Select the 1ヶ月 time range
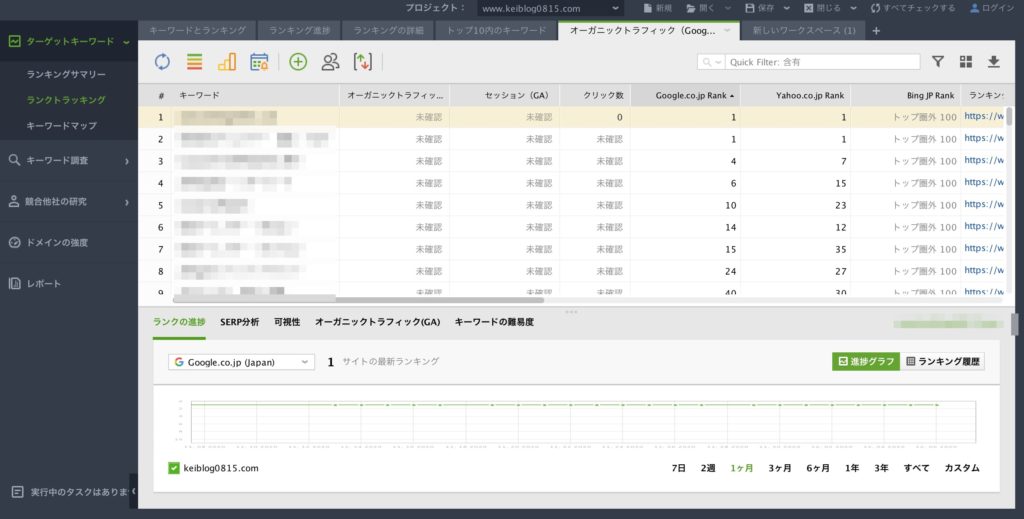 click(x=742, y=468)
